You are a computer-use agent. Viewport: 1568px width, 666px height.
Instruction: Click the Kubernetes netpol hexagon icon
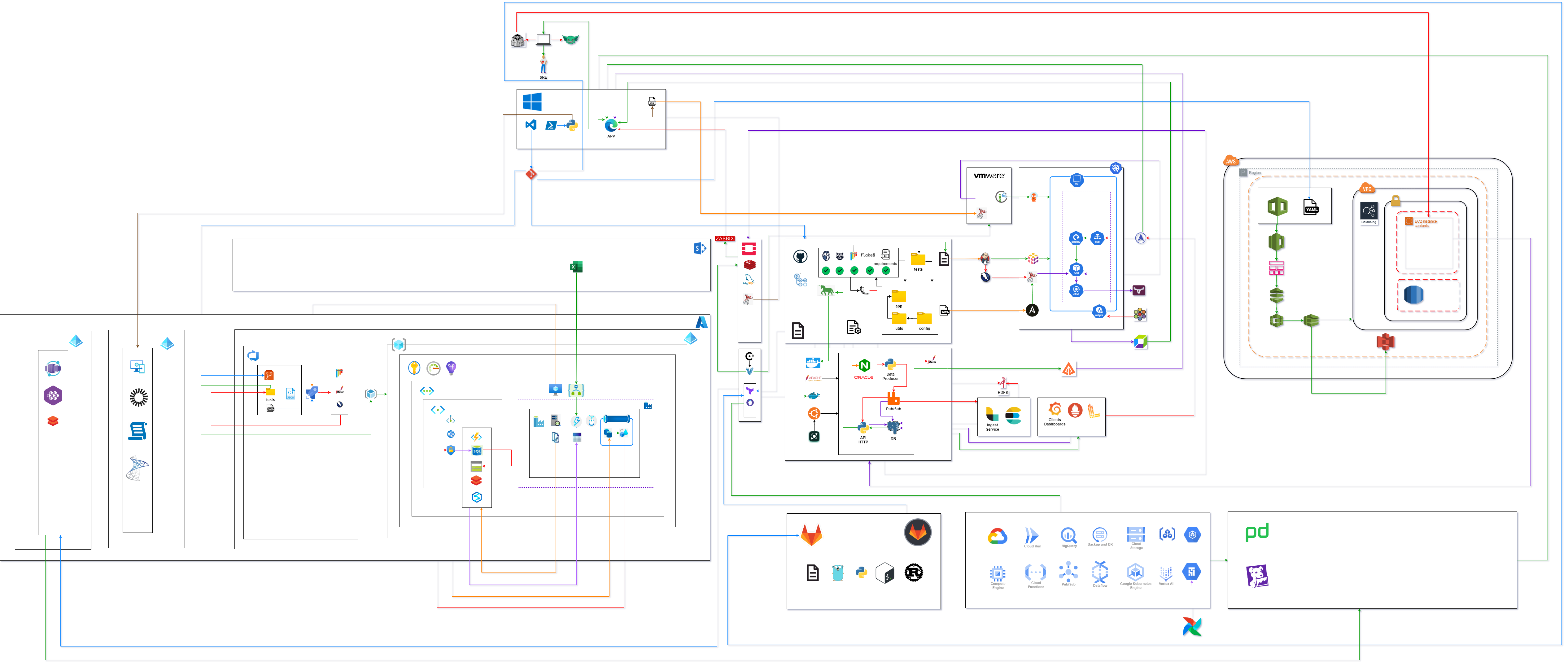(x=1099, y=312)
